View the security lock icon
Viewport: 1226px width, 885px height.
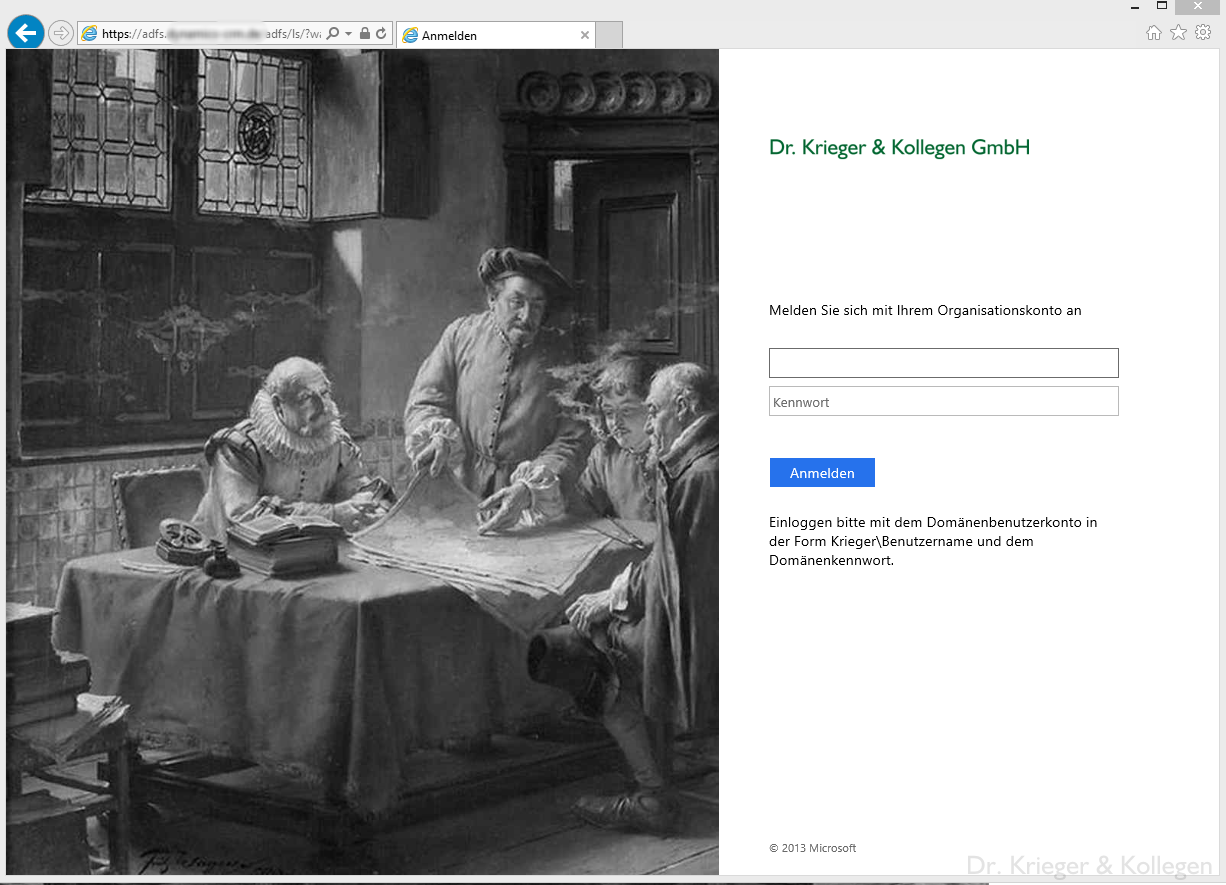tap(365, 34)
